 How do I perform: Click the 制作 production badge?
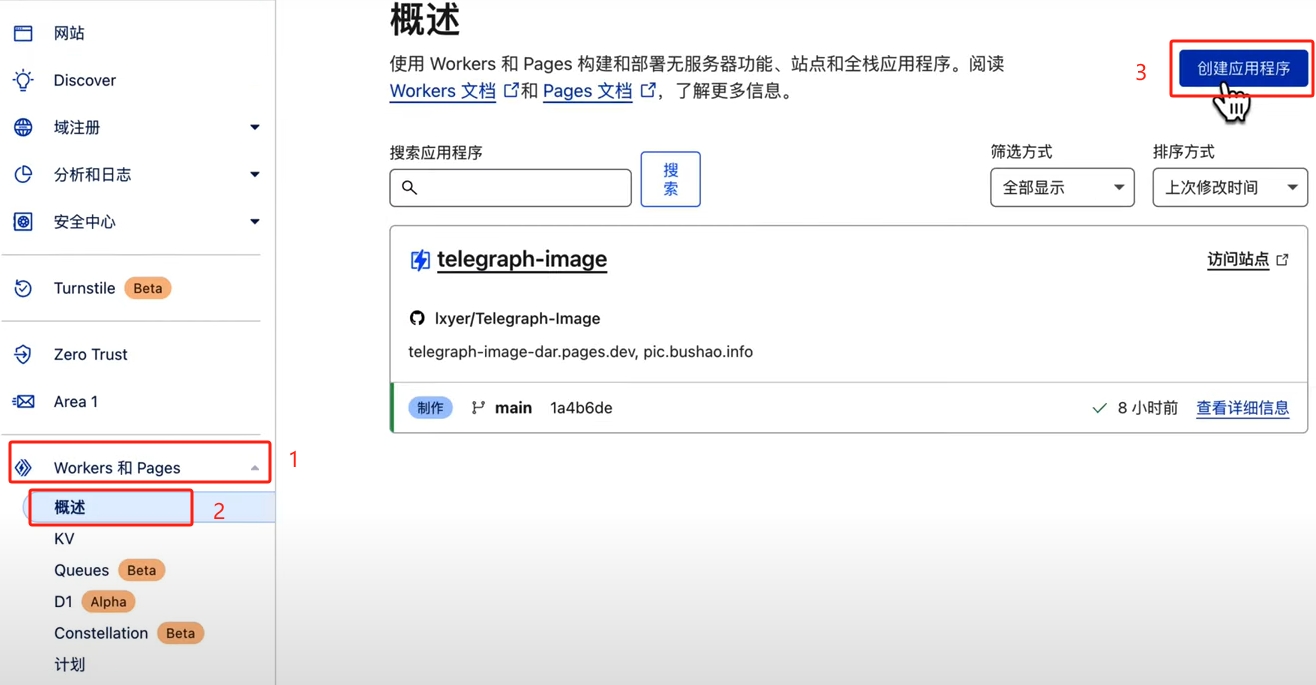[430, 408]
